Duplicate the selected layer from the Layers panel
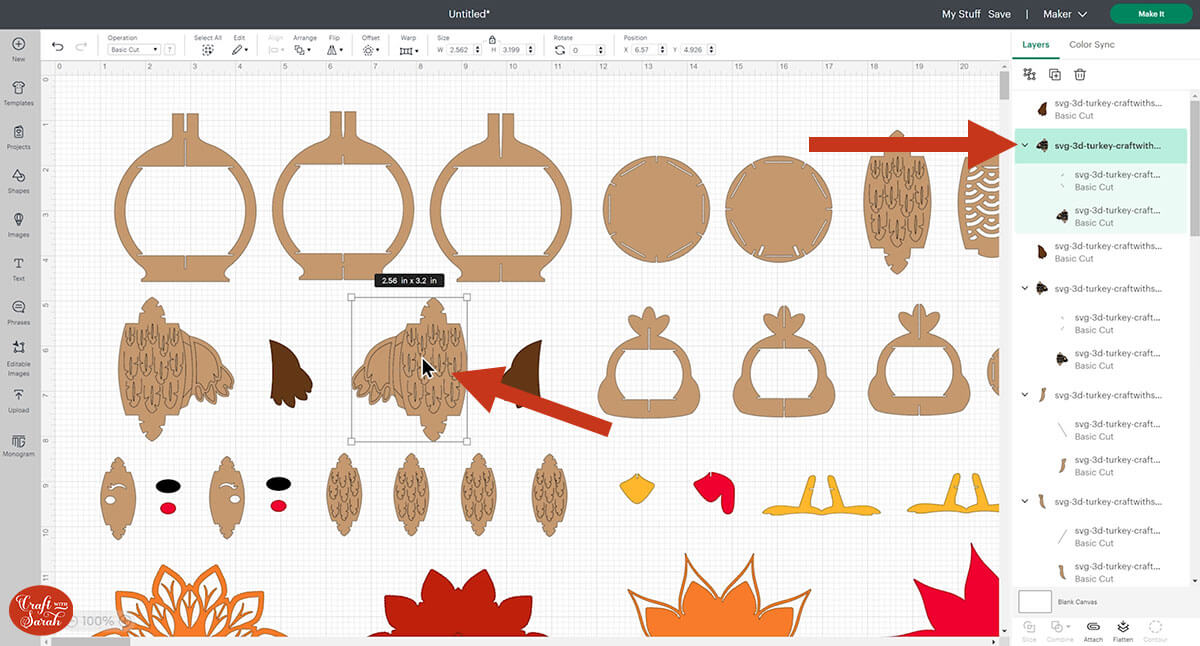The width and height of the screenshot is (1200, 646). pyautogui.click(x=1054, y=75)
